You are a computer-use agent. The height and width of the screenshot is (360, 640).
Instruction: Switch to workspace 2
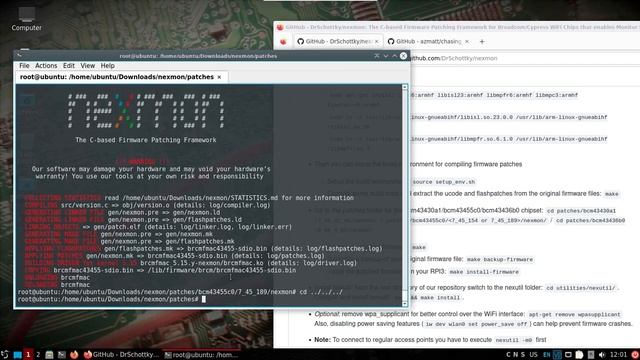point(38,355)
